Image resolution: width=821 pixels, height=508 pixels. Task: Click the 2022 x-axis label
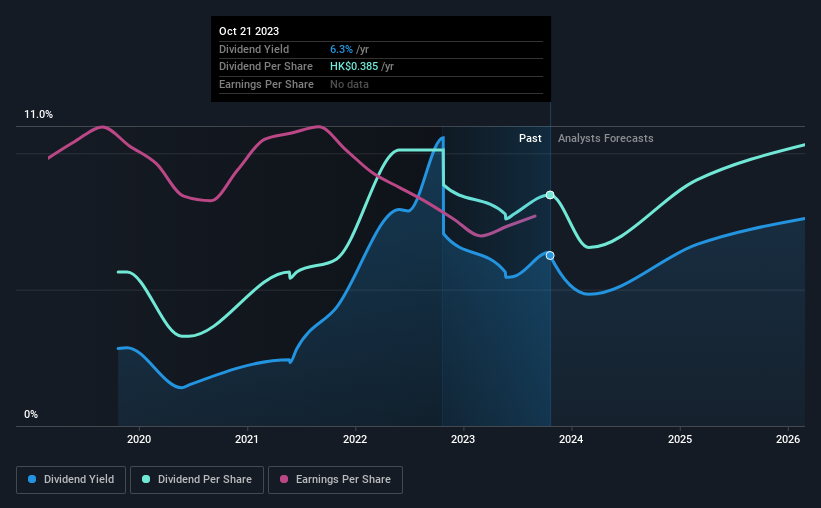[x=355, y=439]
